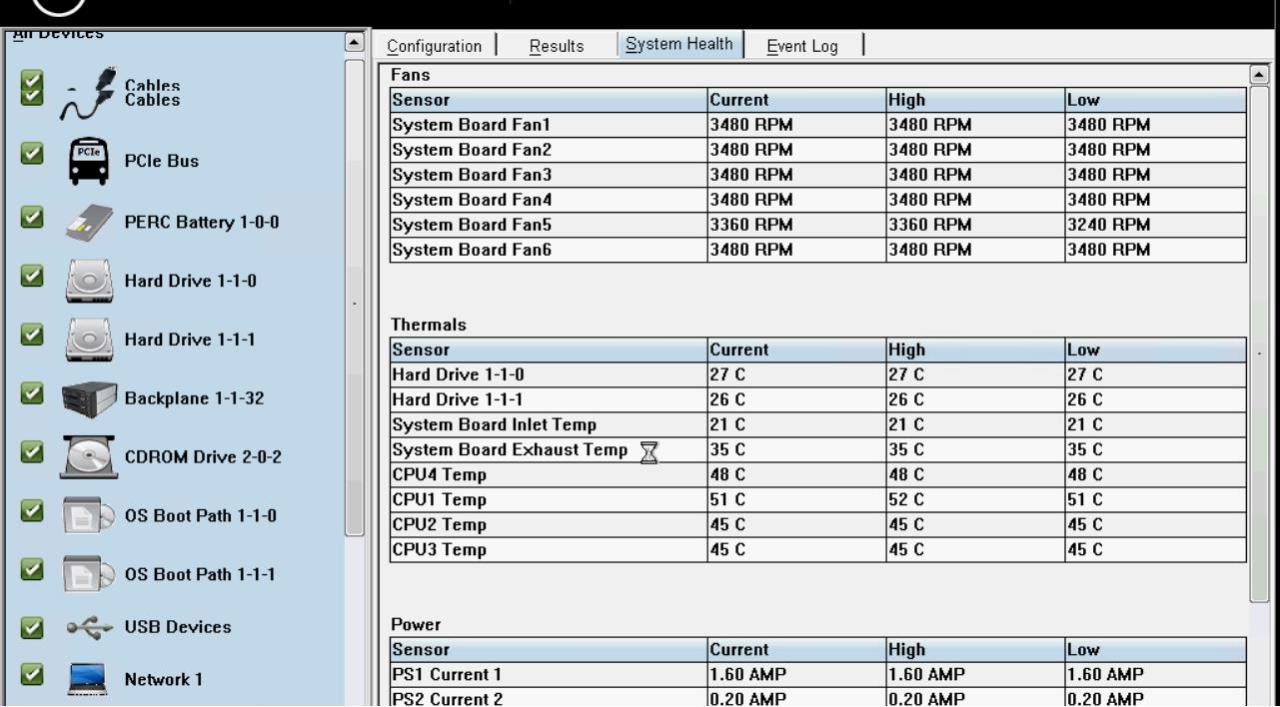Open the PERC Battery 1-0-0 device
Screen dimensions: 1280x707
tap(88, 222)
